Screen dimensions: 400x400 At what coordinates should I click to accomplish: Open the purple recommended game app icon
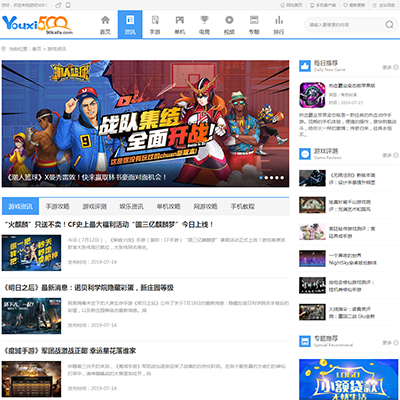pos(312,95)
